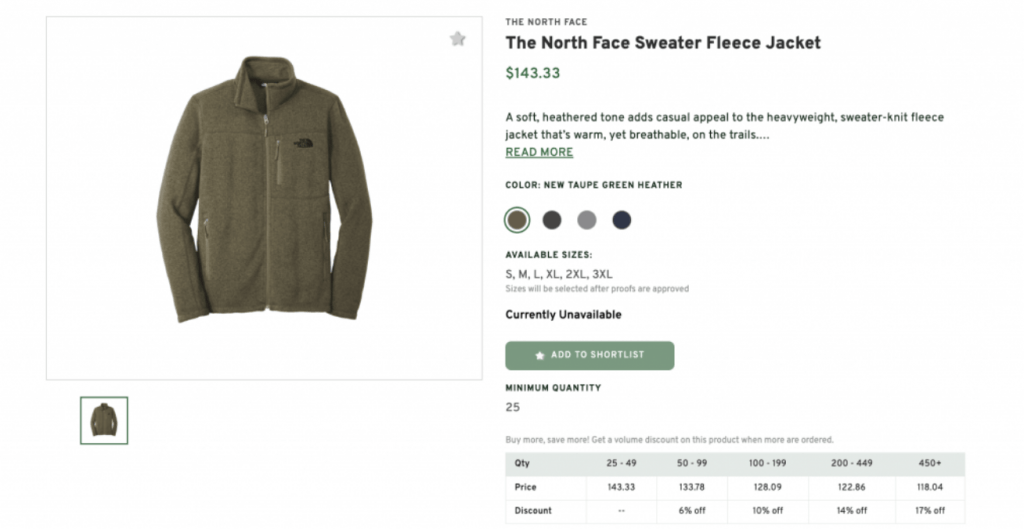Viewport: 1024px width, 529px height.
Task: Select the navy blue color swatch
Action: click(x=622, y=220)
